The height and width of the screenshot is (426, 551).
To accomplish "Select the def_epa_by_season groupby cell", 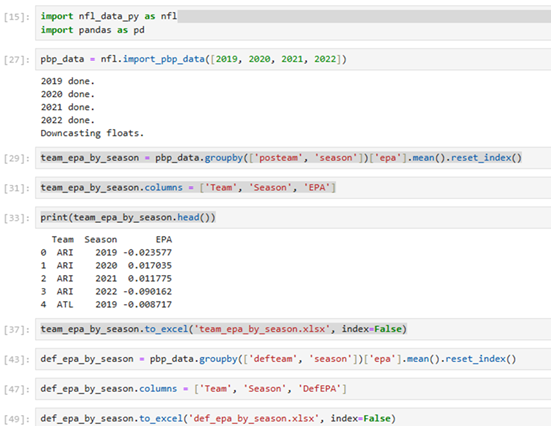I will tap(293, 359).
